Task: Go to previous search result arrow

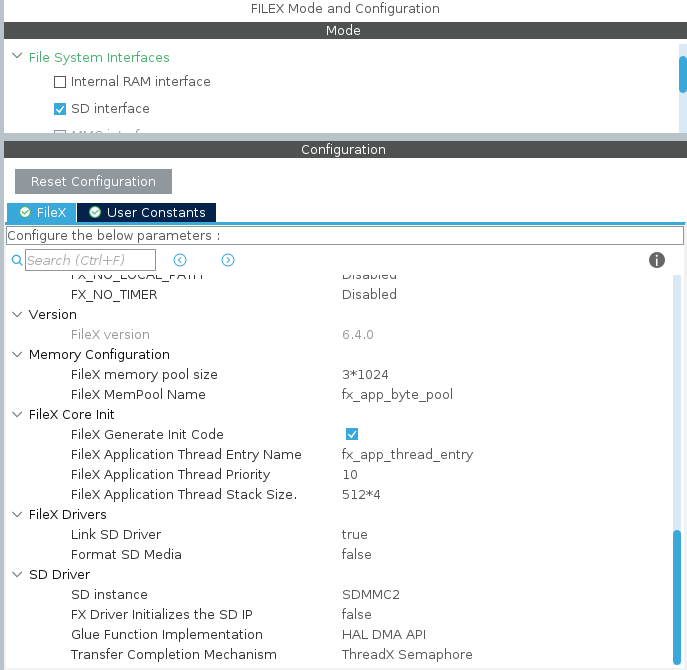Action: (x=180, y=260)
